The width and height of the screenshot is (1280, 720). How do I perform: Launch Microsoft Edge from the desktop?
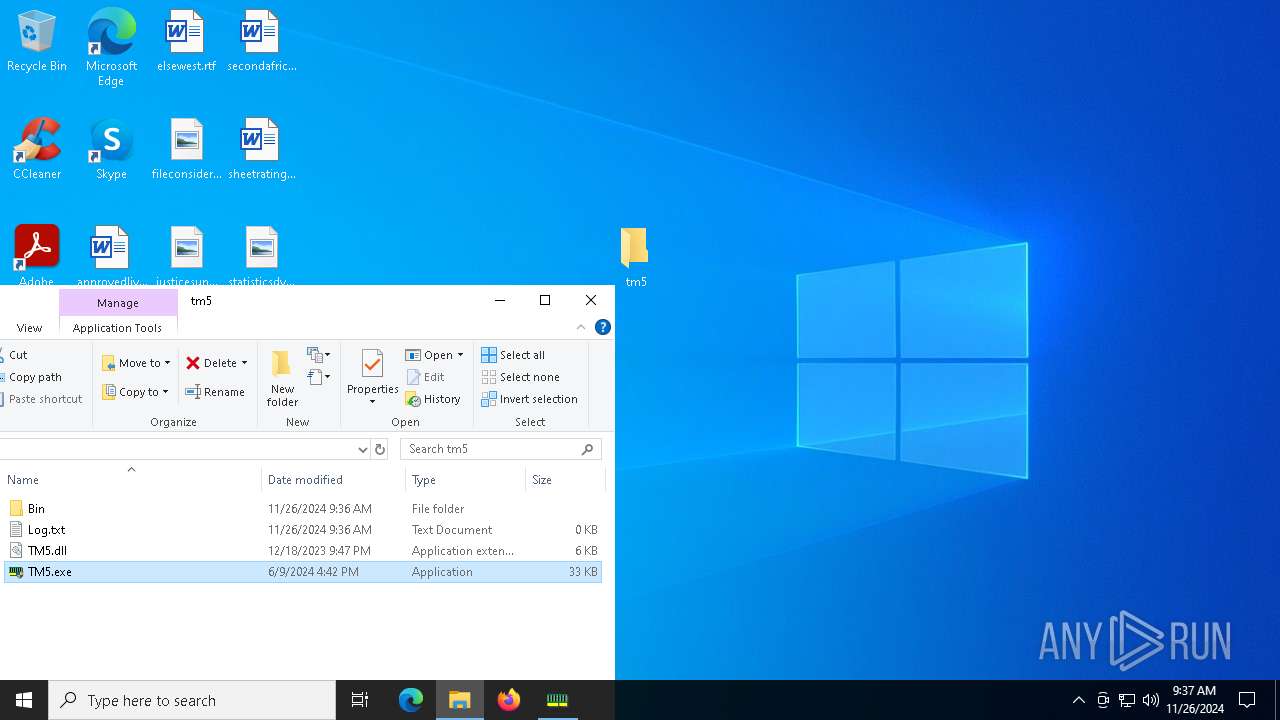pos(111,47)
